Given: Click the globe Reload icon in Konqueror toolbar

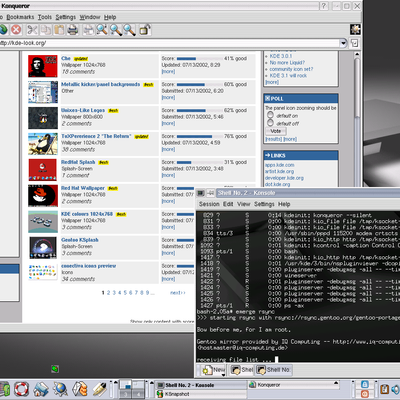Looking at the screenshot, I should click(x=3, y=30).
